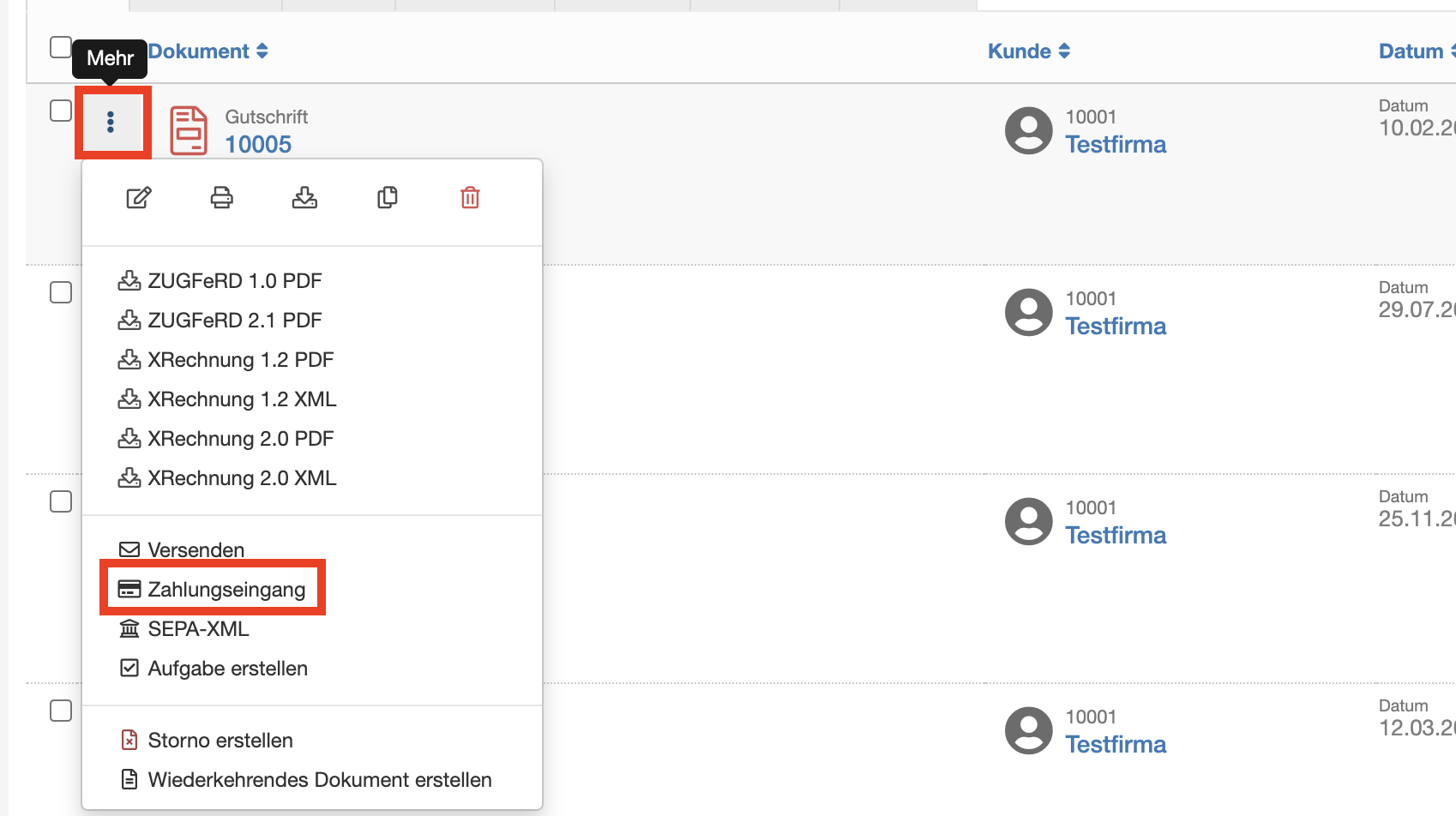The image size is (1456, 816).
Task: Click the red Gutschrift document icon
Action: (x=189, y=130)
